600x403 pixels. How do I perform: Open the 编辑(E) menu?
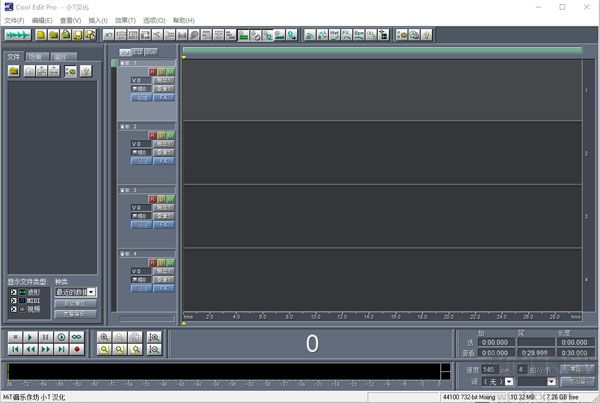click(42, 20)
